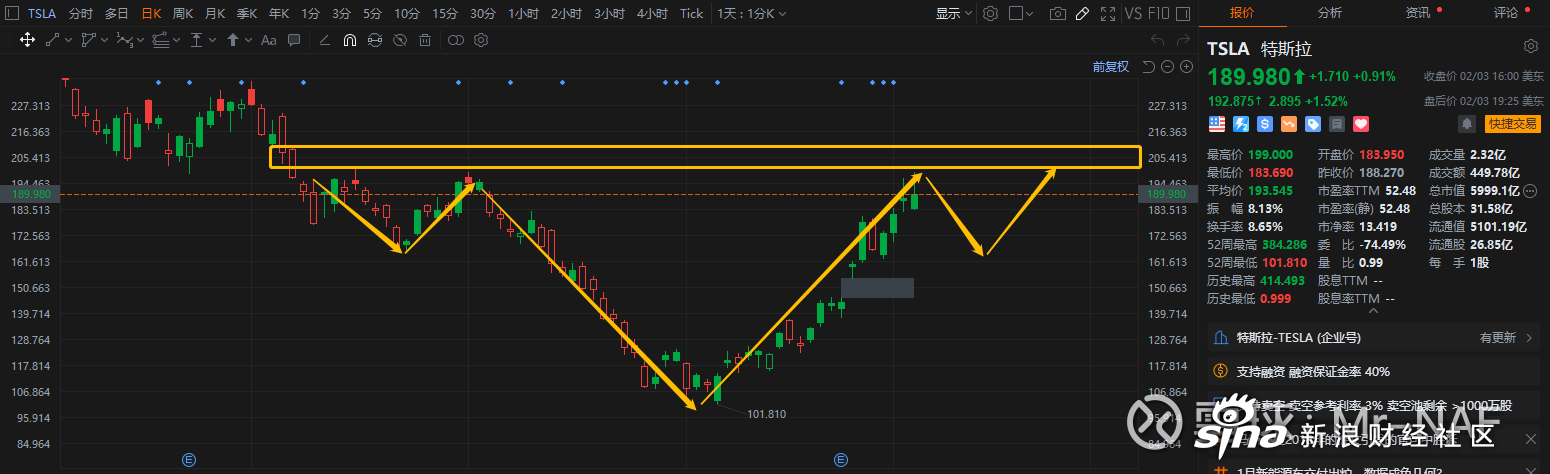This screenshot has width=1550, height=474.
Task: Toggle the magnet snap tool
Action: coord(349,40)
